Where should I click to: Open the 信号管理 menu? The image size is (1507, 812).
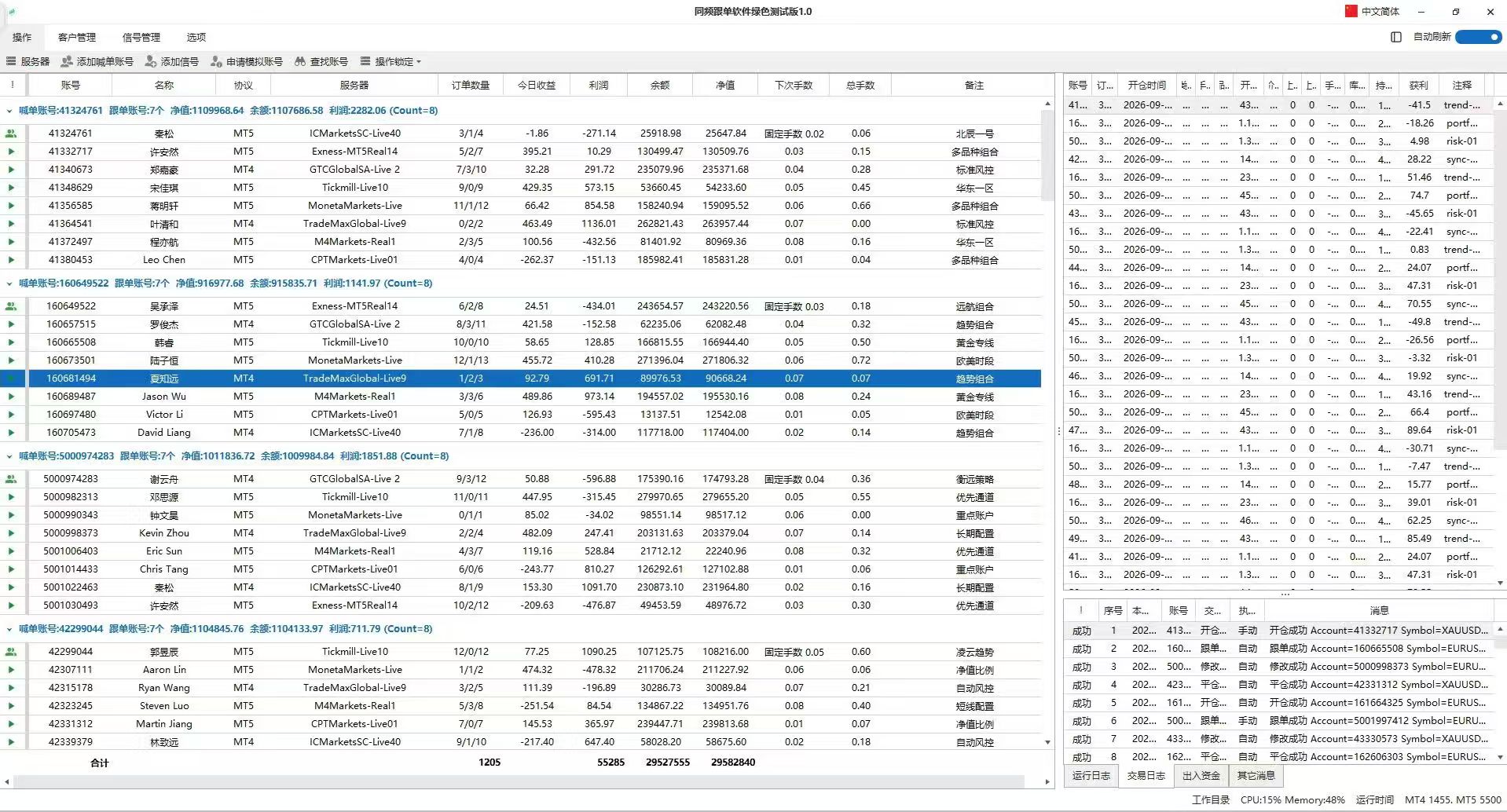[x=141, y=37]
